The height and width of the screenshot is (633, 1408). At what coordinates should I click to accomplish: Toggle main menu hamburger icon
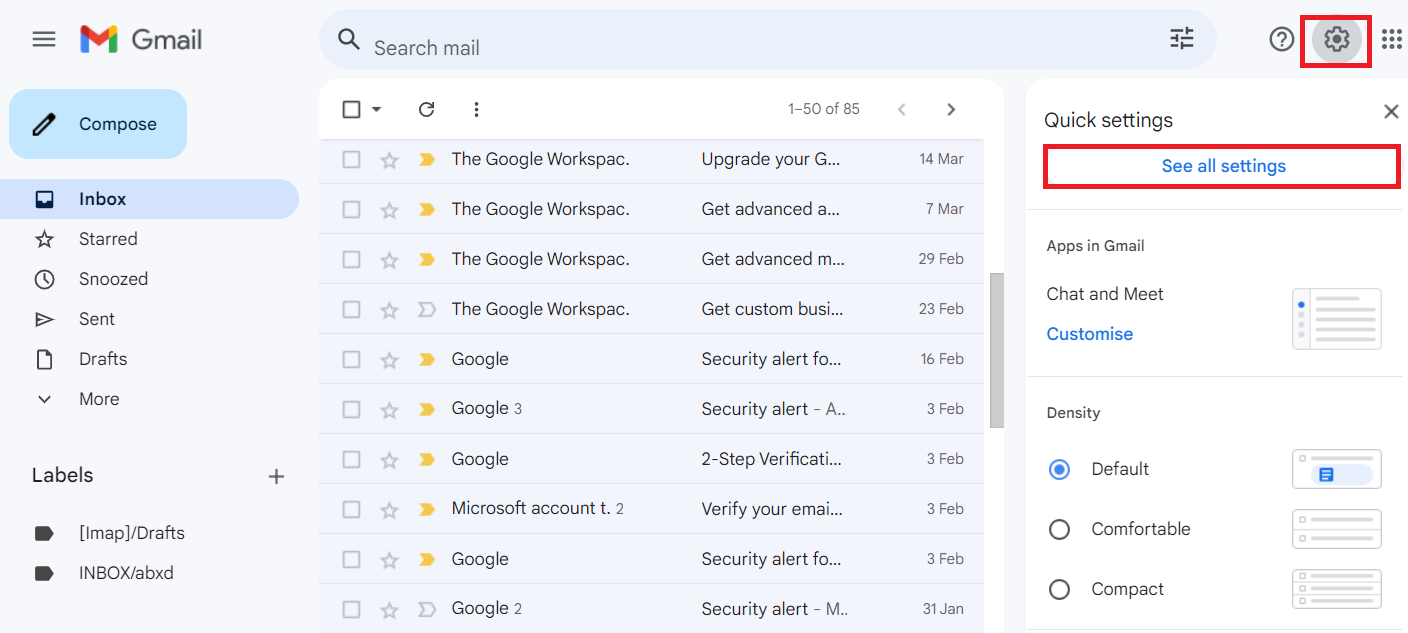(x=44, y=40)
